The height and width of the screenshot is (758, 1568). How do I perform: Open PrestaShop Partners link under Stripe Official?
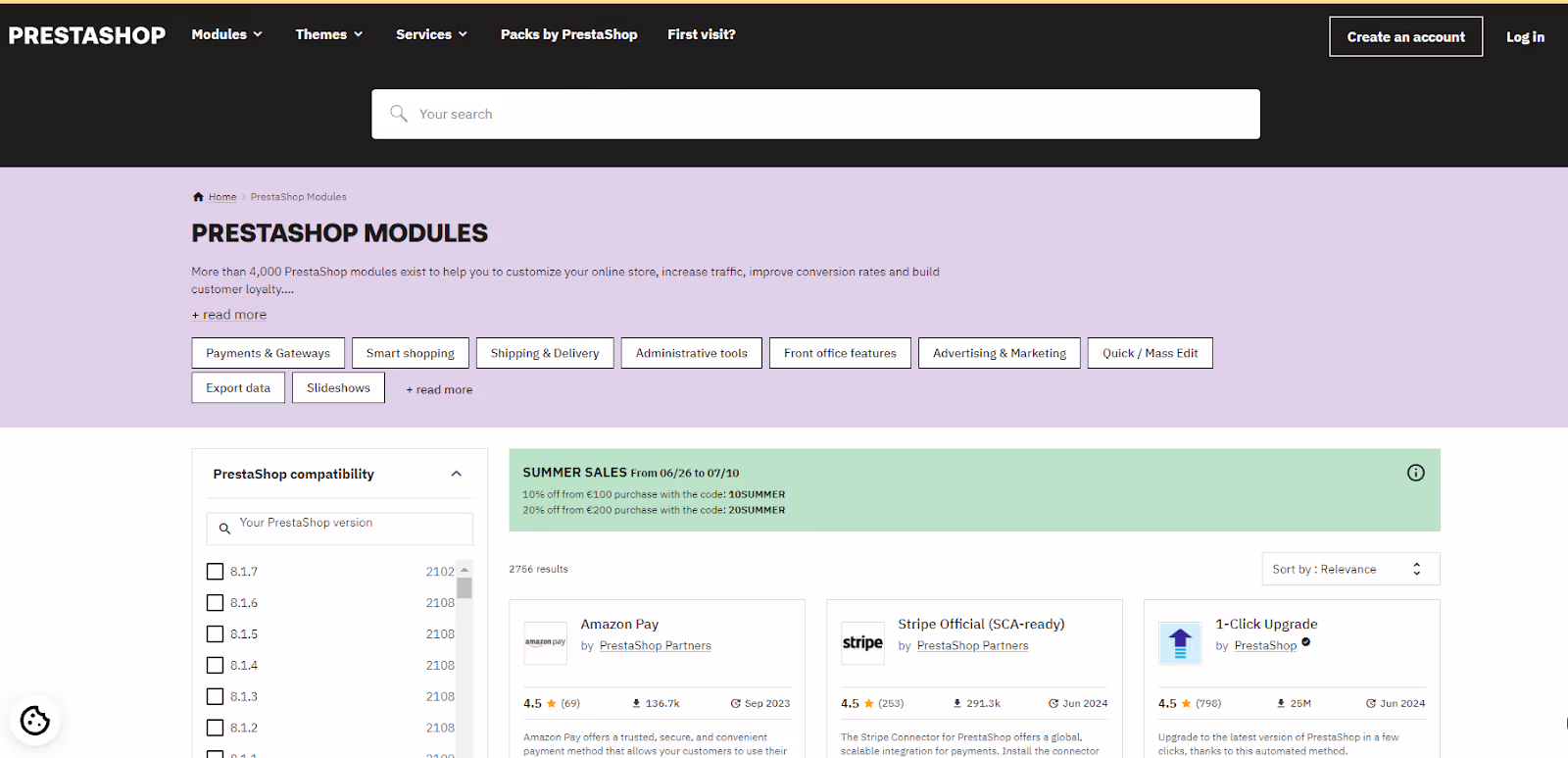[x=973, y=645]
